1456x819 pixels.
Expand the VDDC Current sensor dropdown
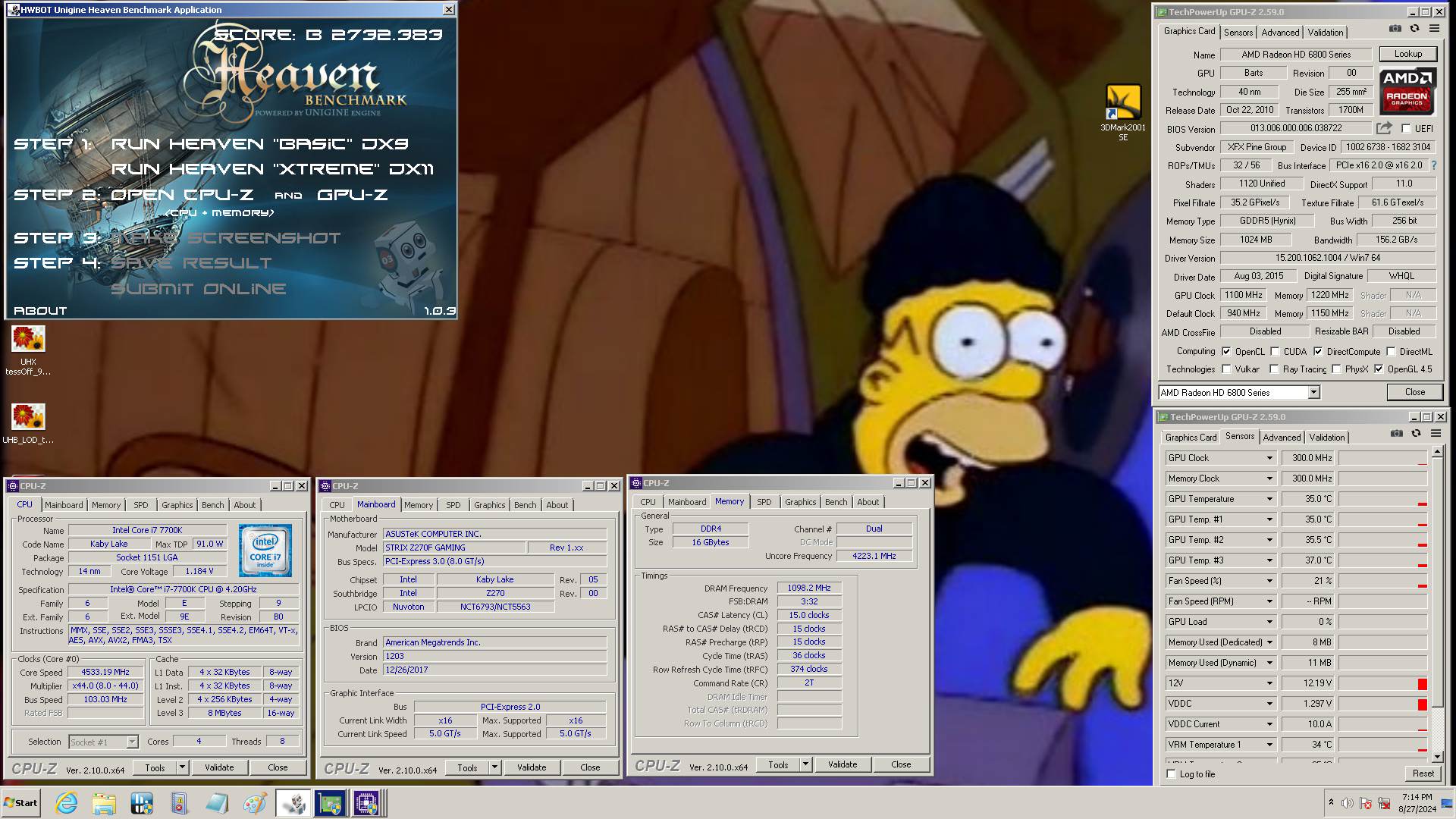(x=1269, y=724)
